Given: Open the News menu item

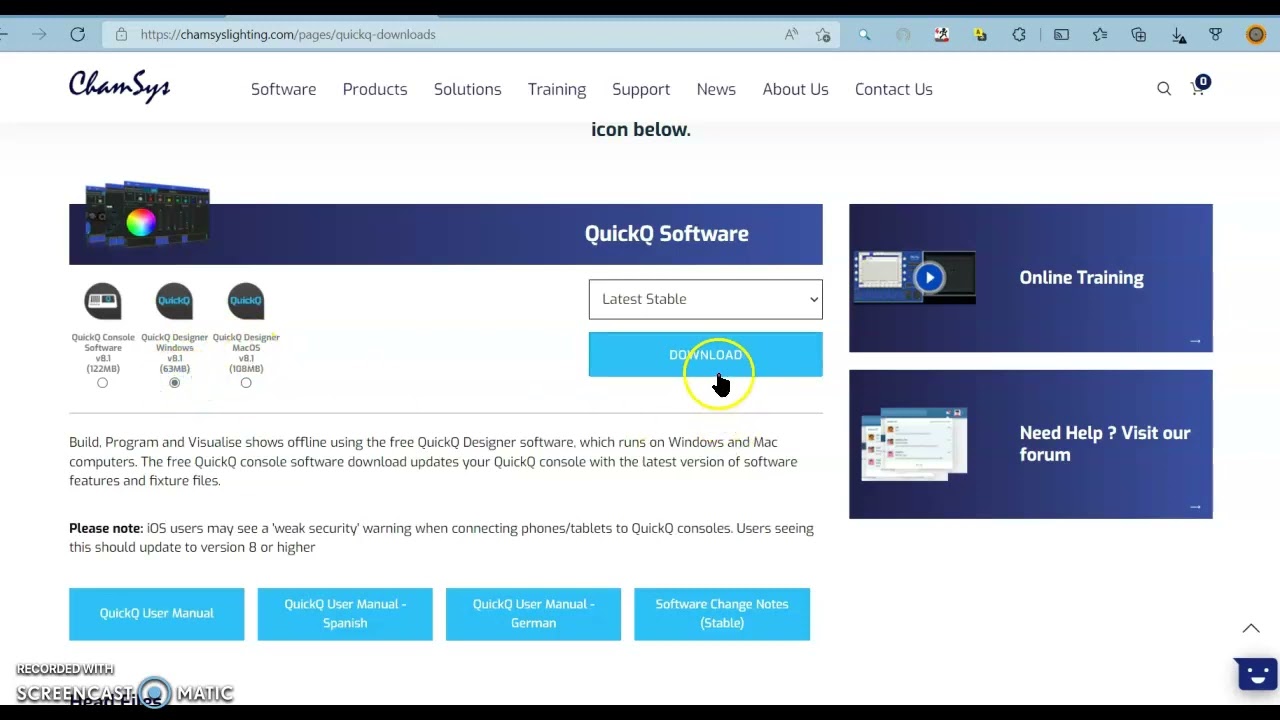Looking at the screenshot, I should pos(716,89).
